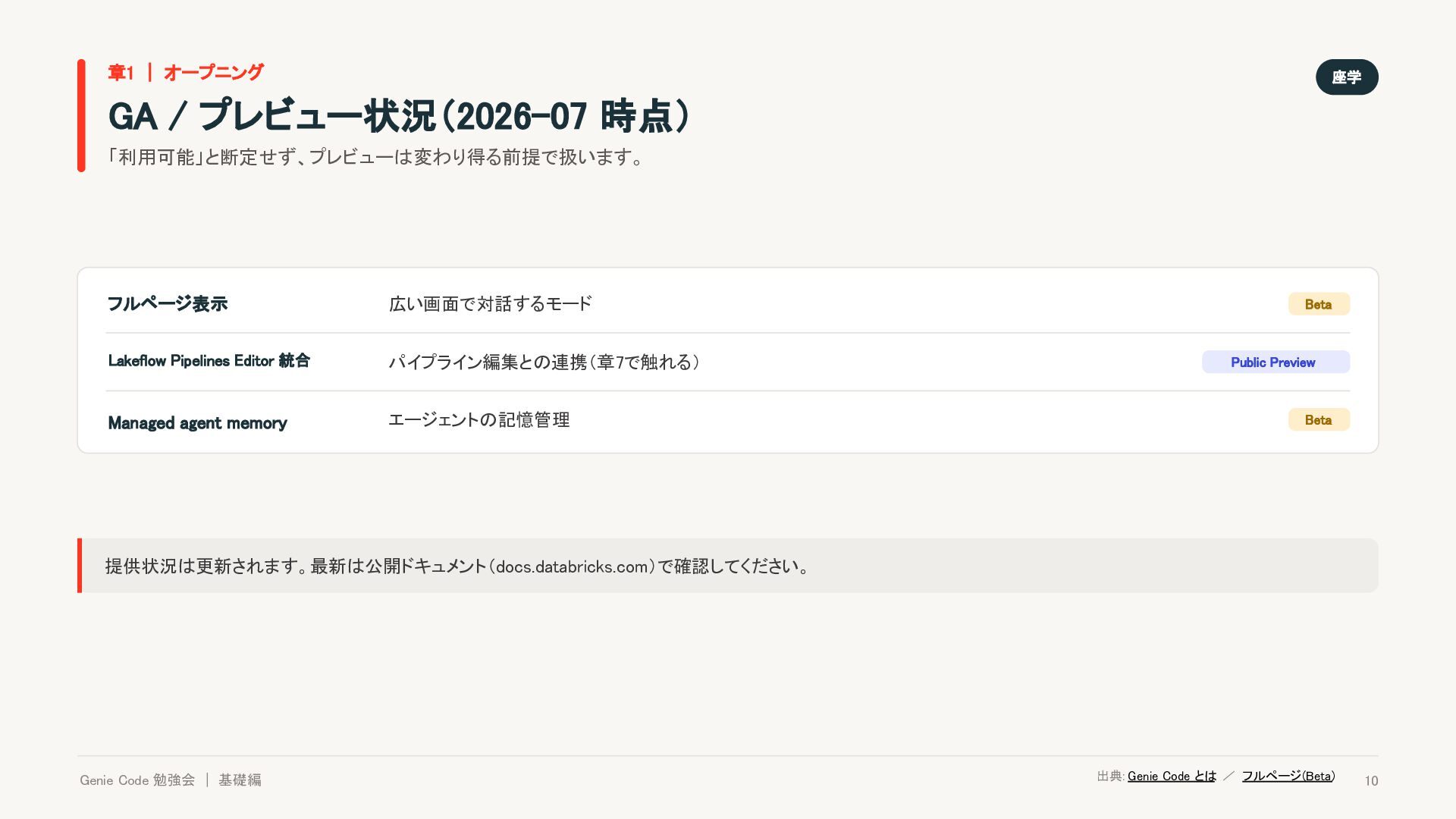Open the Genie Code とは source link
Viewport: 1456px width, 819px height.
pos(1172,776)
